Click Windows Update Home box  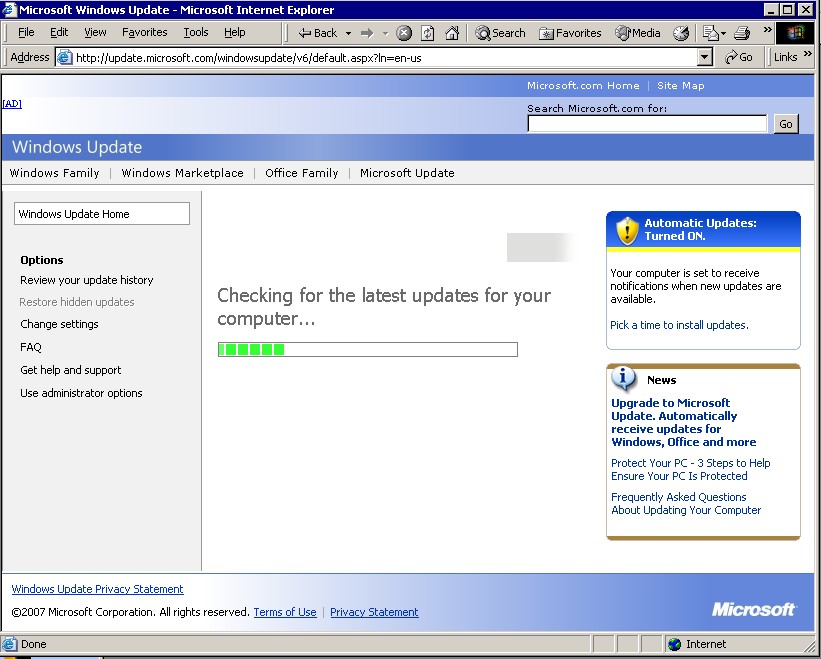(102, 214)
